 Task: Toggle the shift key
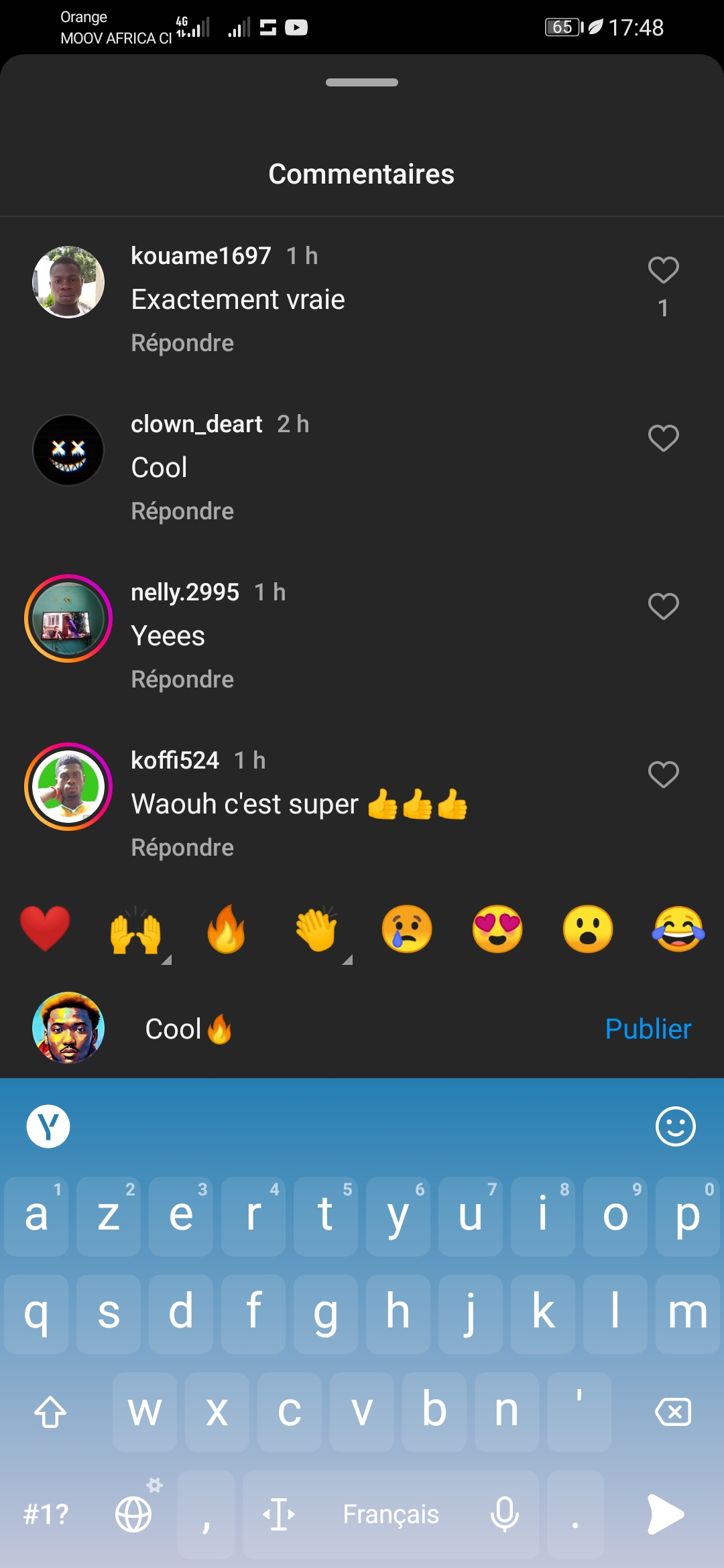(x=50, y=1412)
